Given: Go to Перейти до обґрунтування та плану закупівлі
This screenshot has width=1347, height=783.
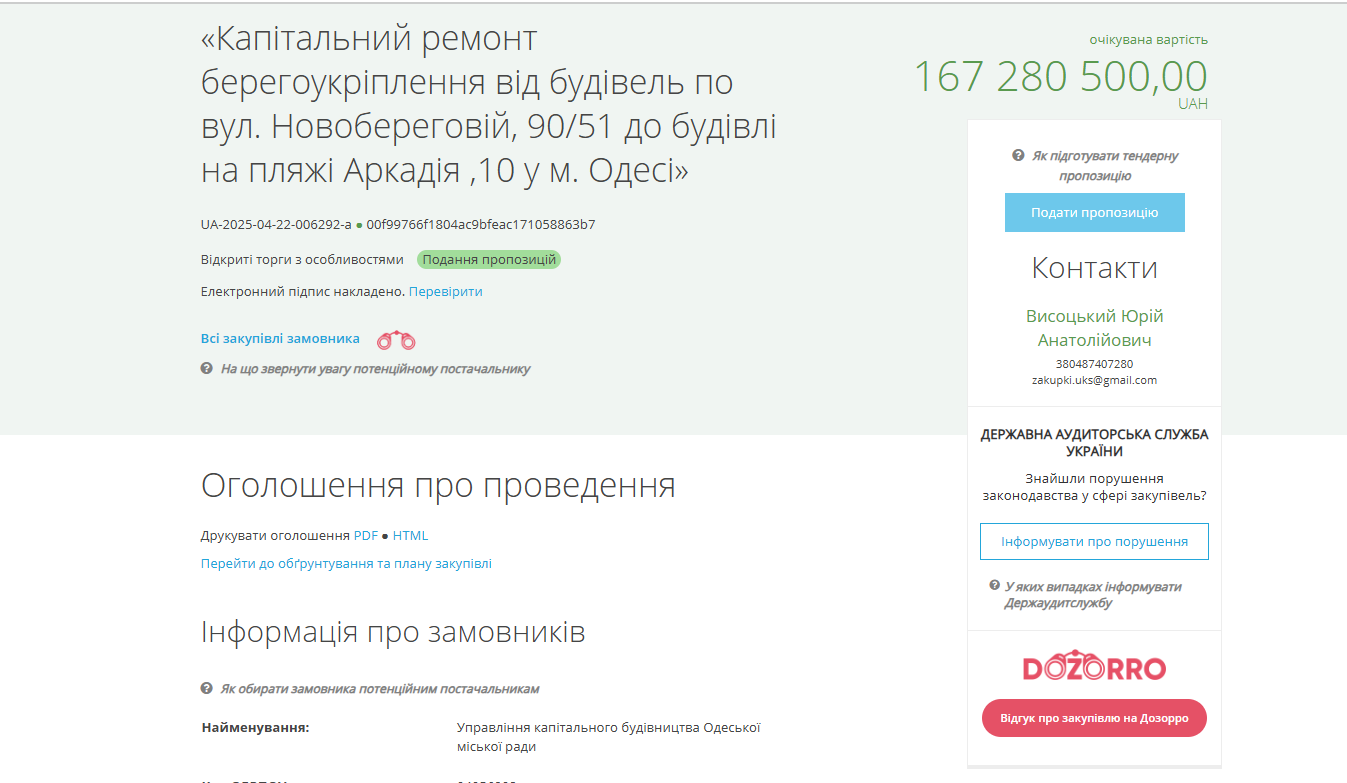Looking at the screenshot, I should (x=346, y=564).
